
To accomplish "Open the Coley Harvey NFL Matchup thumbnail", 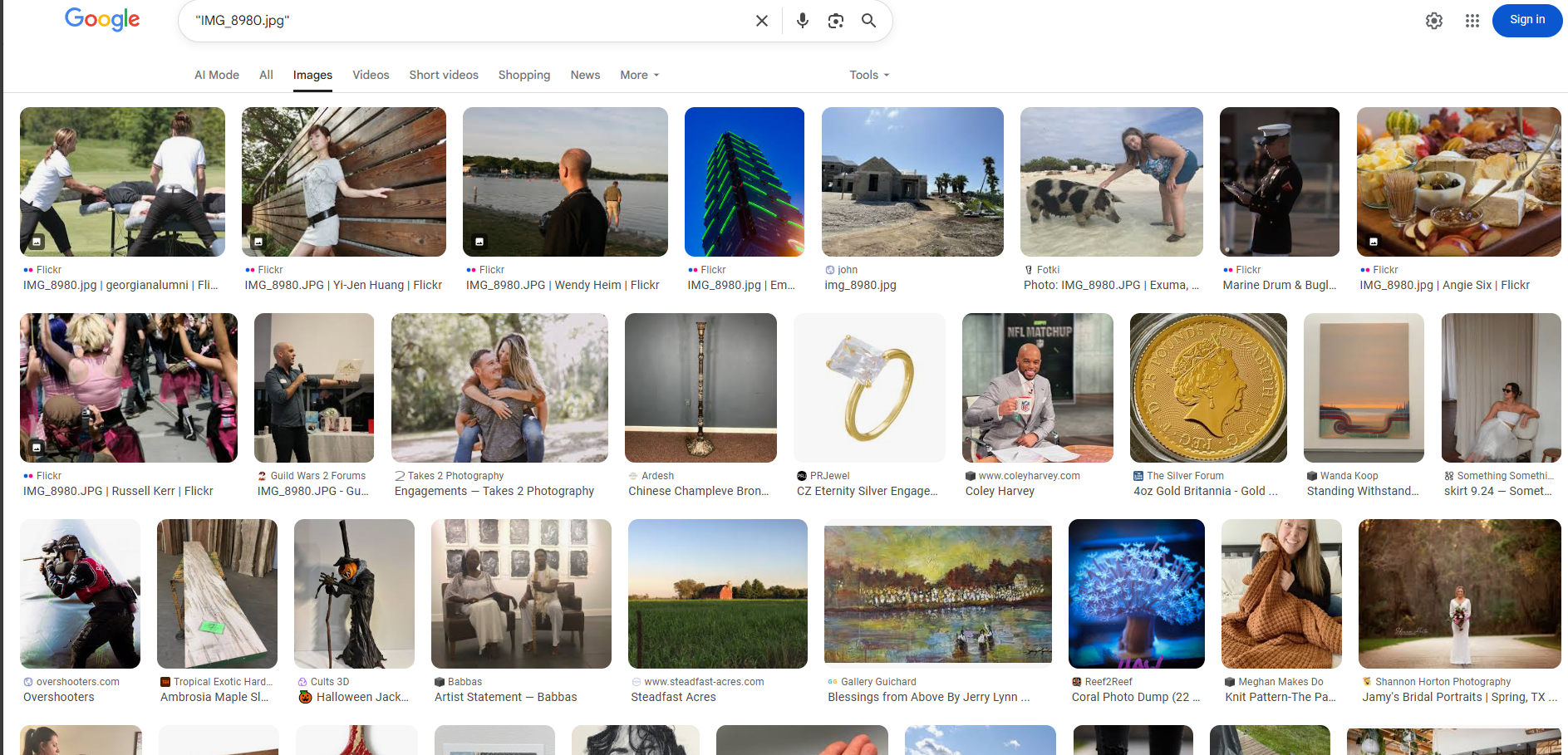I will coord(1038,388).
